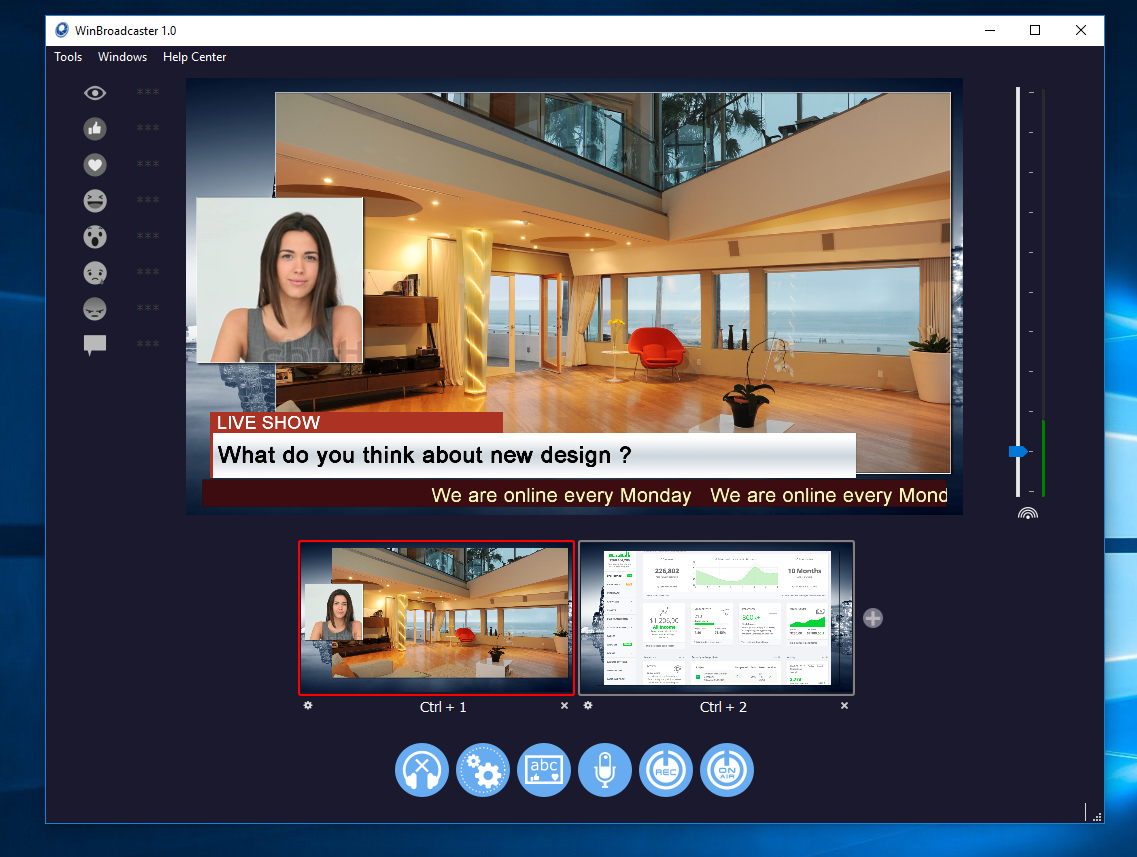Click the surprised wow face icon
The image size is (1137, 857).
coord(95,237)
